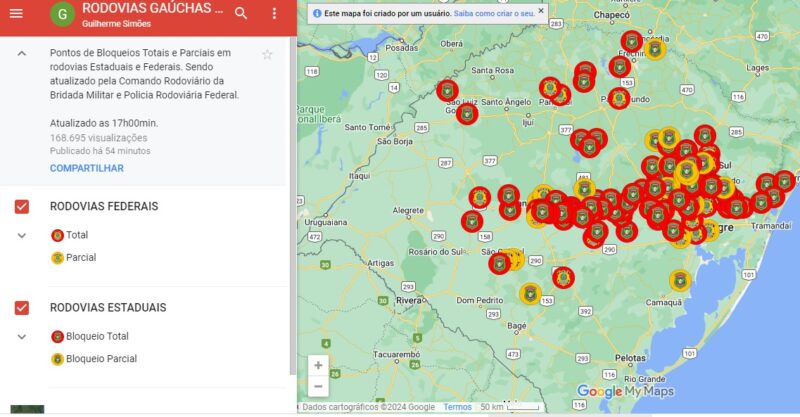Collapse the Rodovias Estaduais legend
Viewport: 800px width, 417px height.
(x=22, y=337)
